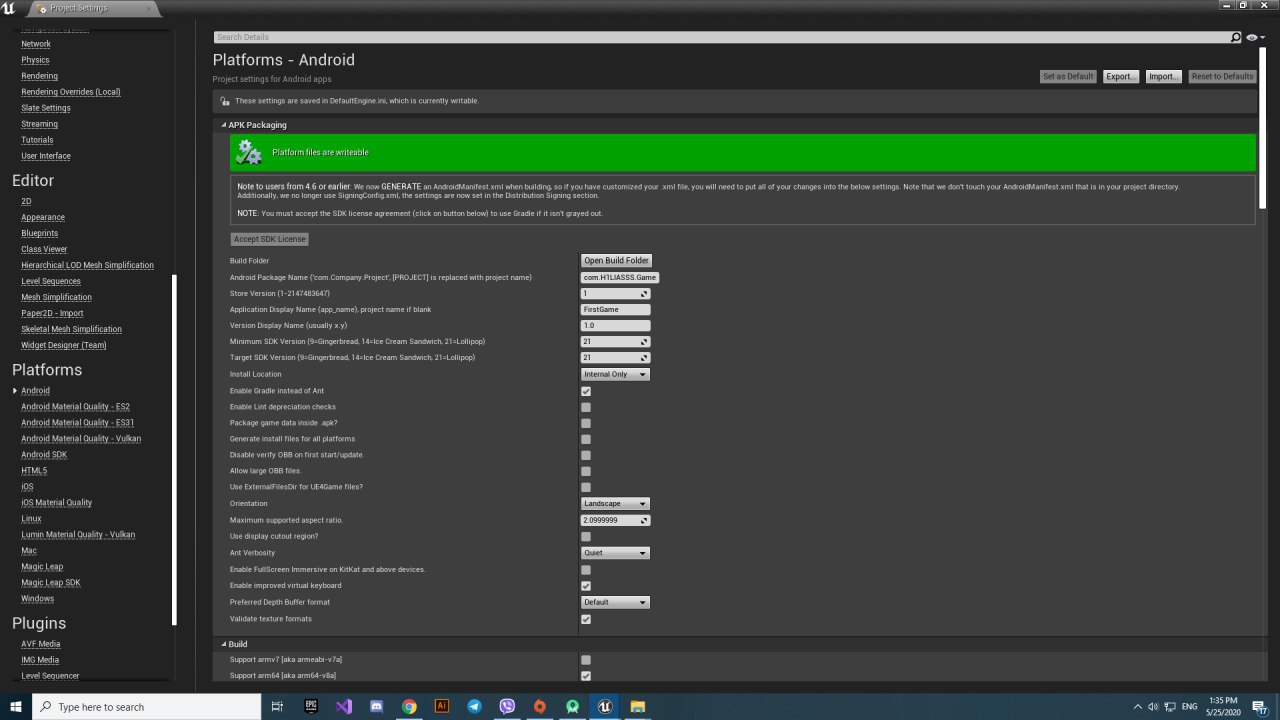Open Android SDK settings category
This screenshot has width=1280, height=720.
tap(44, 454)
